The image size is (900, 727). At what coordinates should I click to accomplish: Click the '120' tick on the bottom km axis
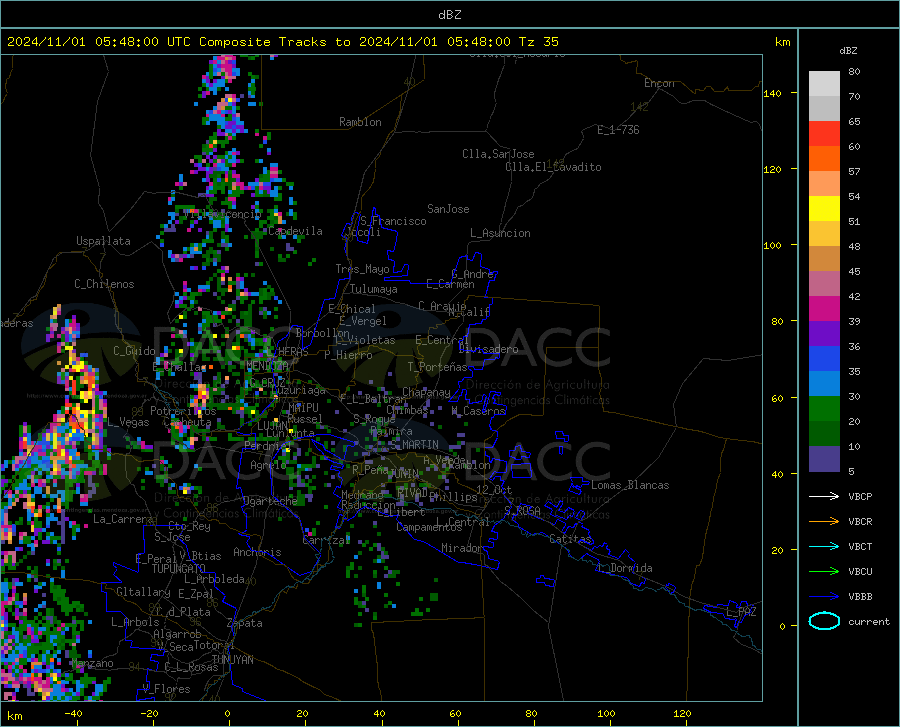pyautogui.click(x=682, y=714)
